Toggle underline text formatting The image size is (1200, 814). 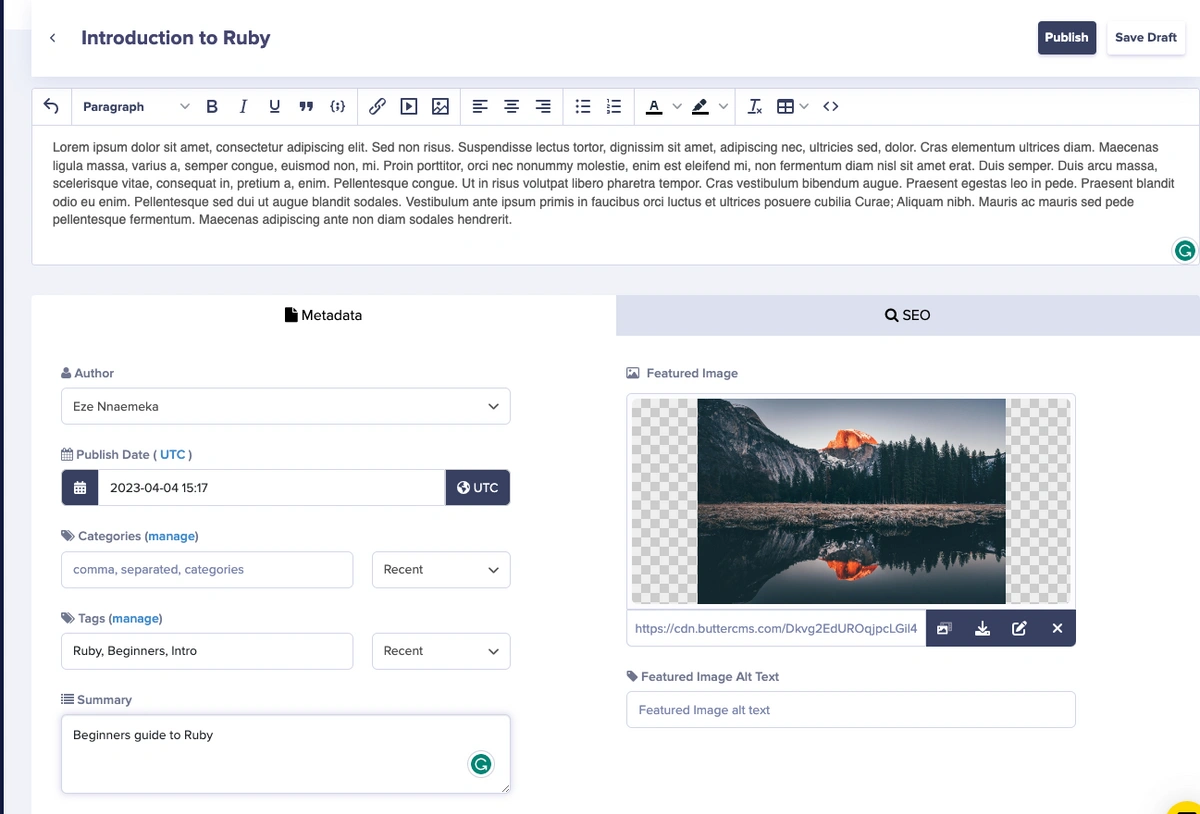[x=274, y=106]
